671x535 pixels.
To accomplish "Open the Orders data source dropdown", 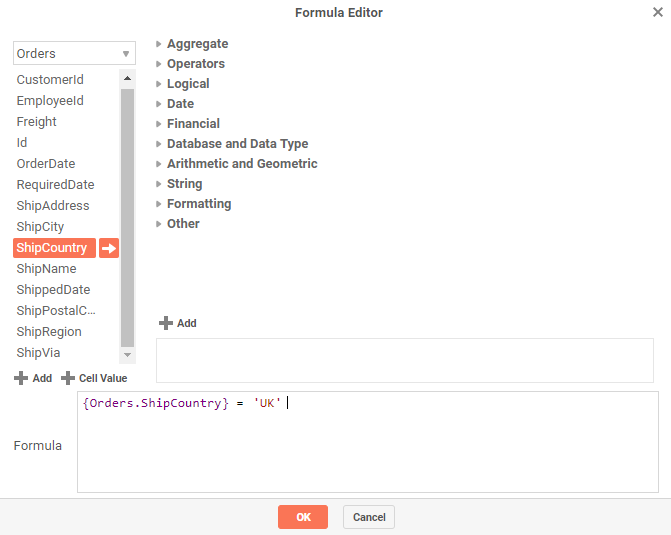I will coord(74,54).
